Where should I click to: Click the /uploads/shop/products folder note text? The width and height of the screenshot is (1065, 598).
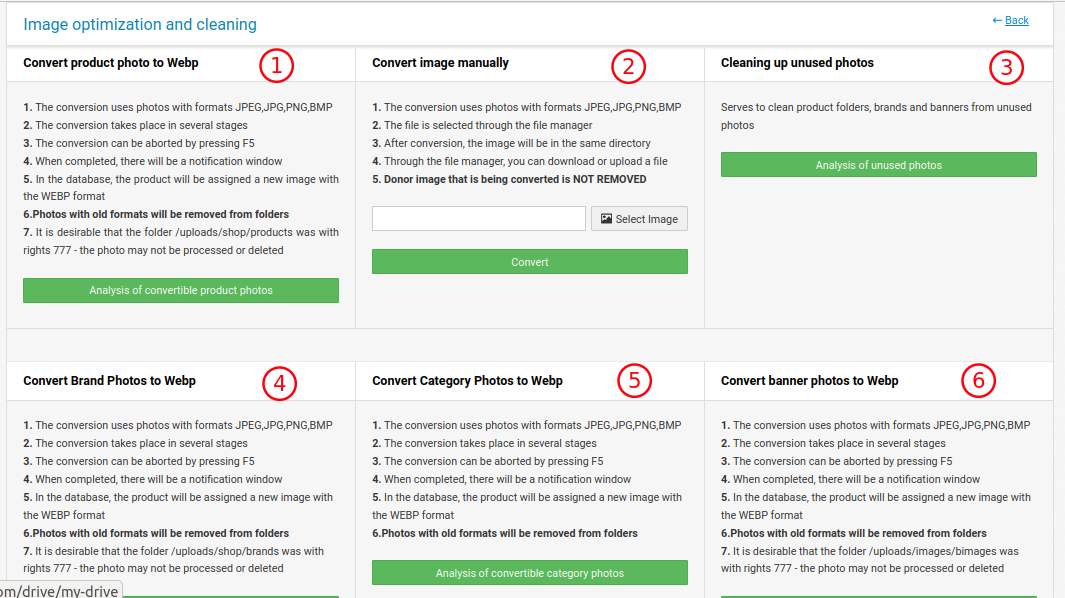click(181, 241)
